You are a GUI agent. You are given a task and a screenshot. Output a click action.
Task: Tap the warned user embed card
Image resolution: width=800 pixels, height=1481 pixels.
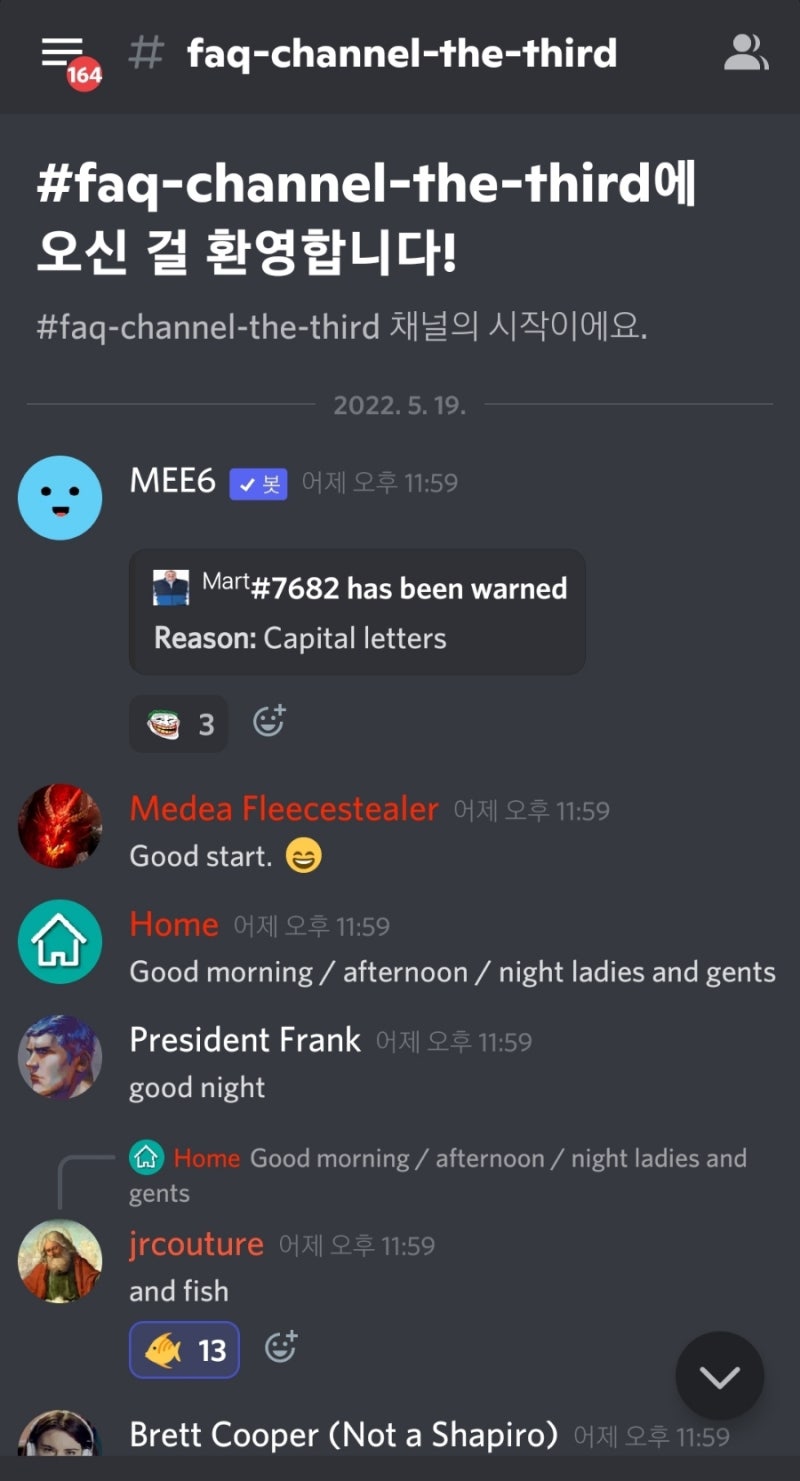(357, 611)
